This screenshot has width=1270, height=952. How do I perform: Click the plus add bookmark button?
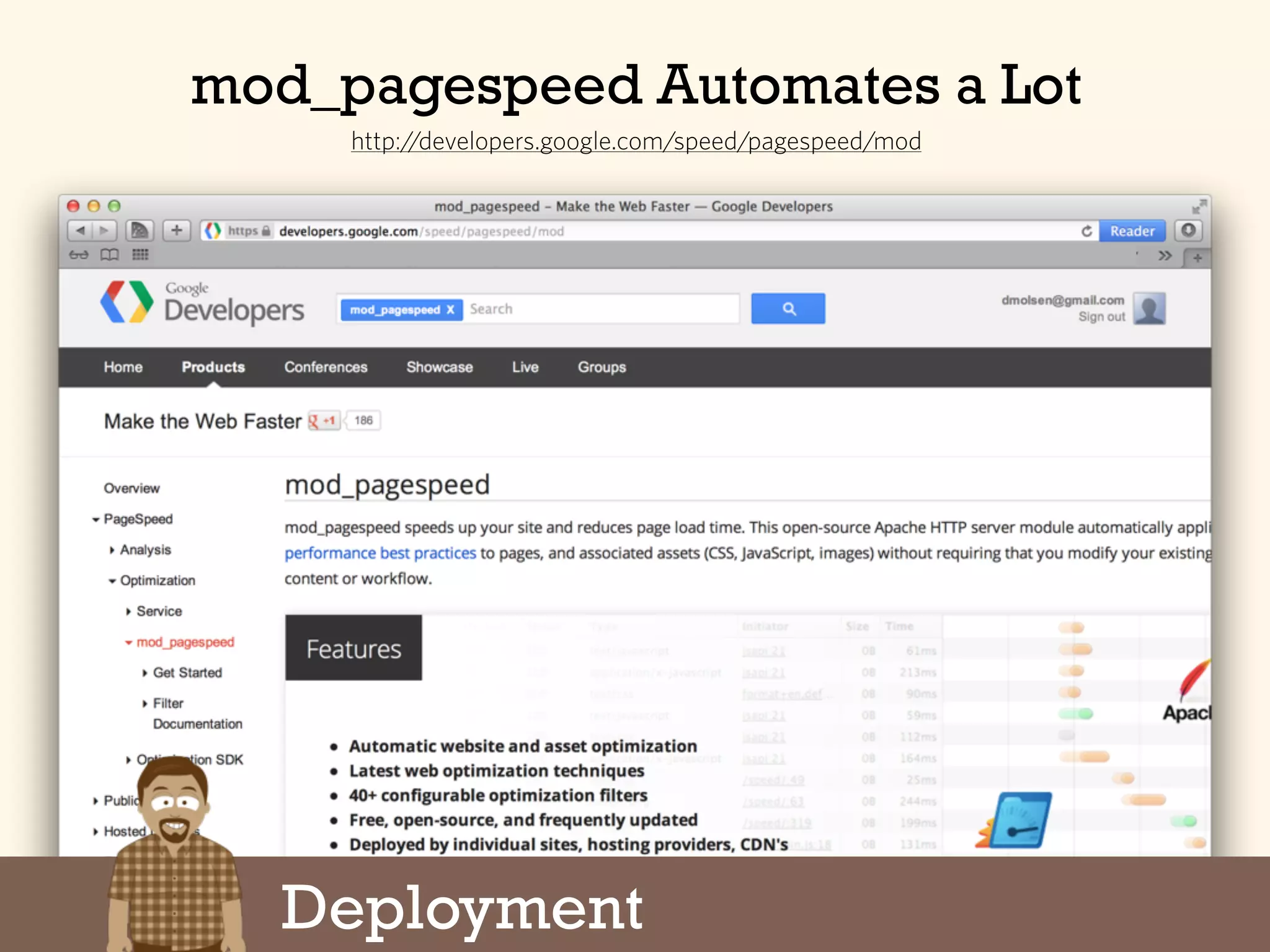tap(177, 231)
